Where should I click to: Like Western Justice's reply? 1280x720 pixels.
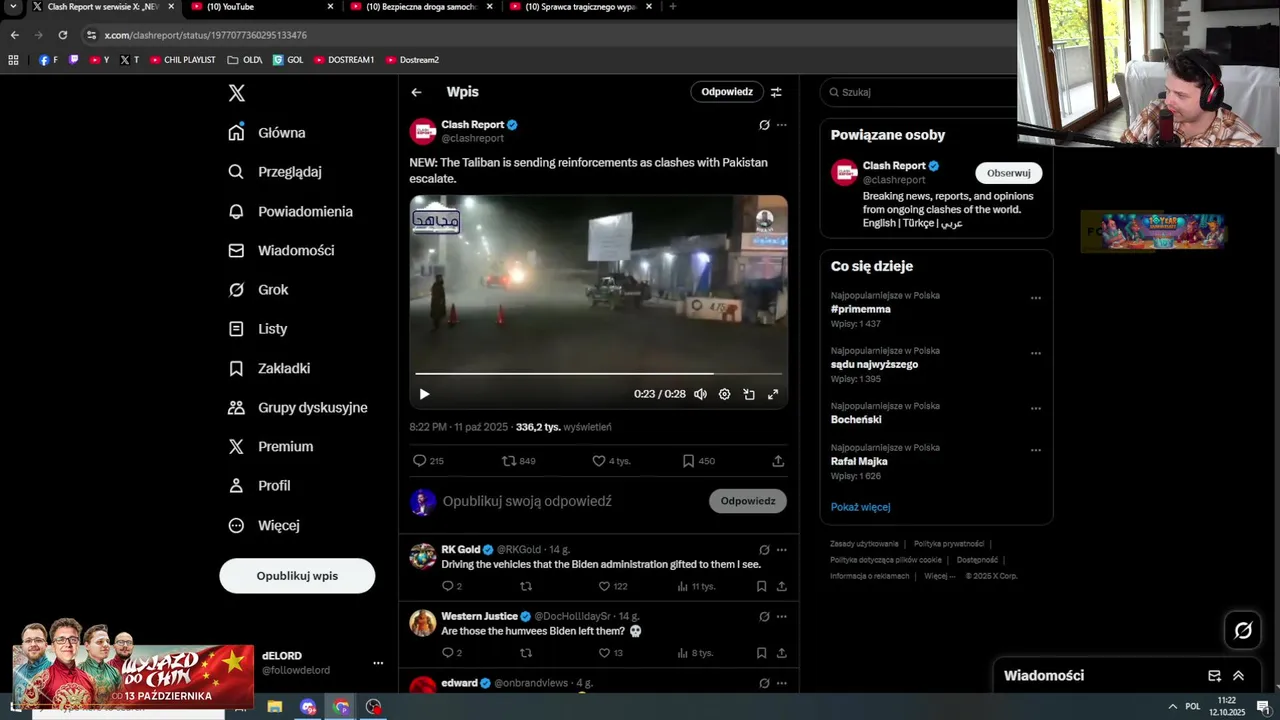pos(610,653)
